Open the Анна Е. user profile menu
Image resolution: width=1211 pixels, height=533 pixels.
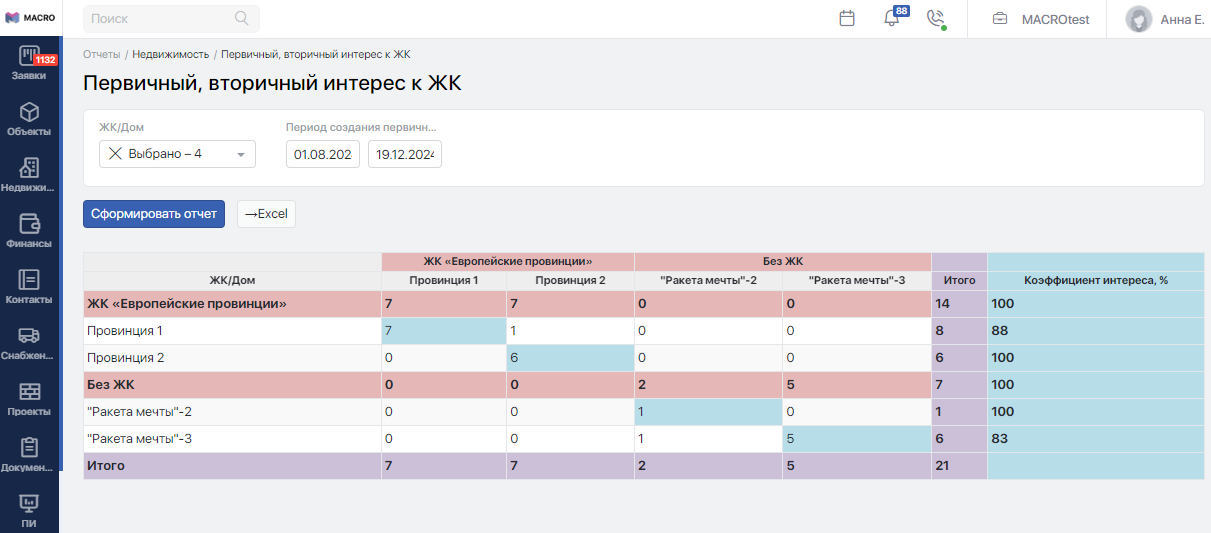click(x=1164, y=19)
